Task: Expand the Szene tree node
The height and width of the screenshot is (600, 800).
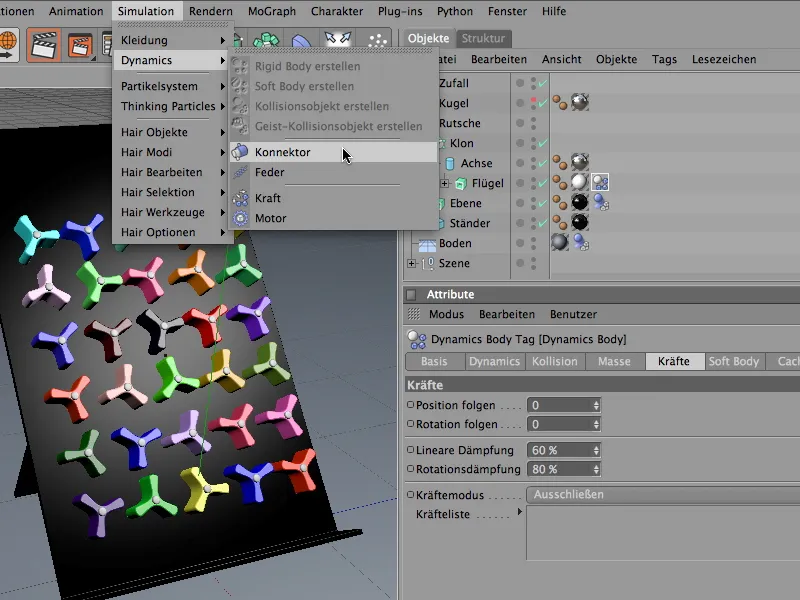Action: [412, 264]
